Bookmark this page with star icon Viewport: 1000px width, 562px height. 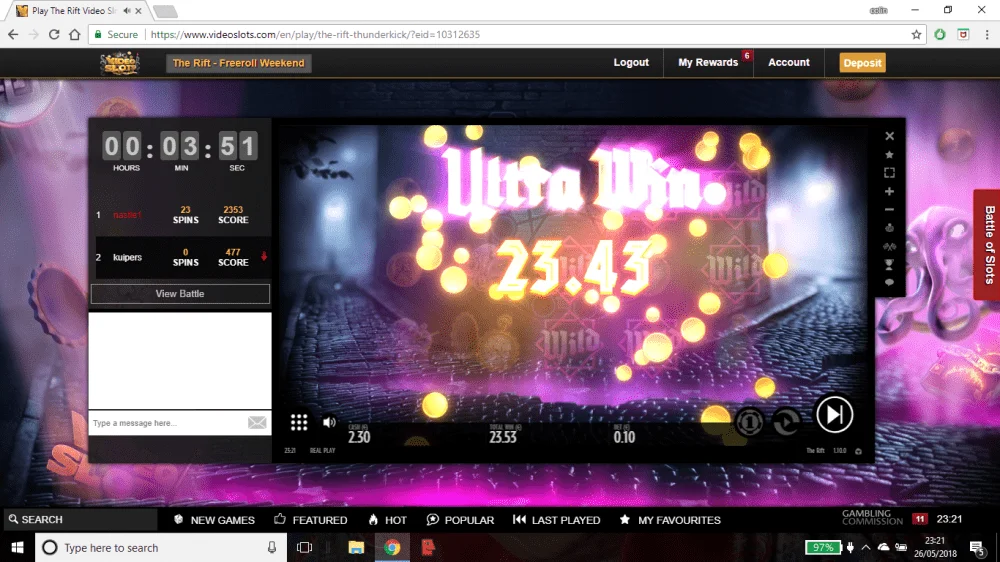tap(916, 34)
